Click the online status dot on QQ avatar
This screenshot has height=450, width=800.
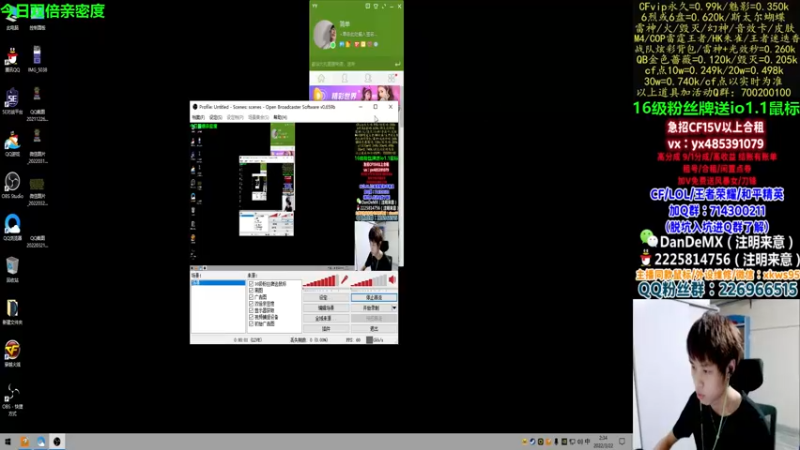(x=333, y=45)
